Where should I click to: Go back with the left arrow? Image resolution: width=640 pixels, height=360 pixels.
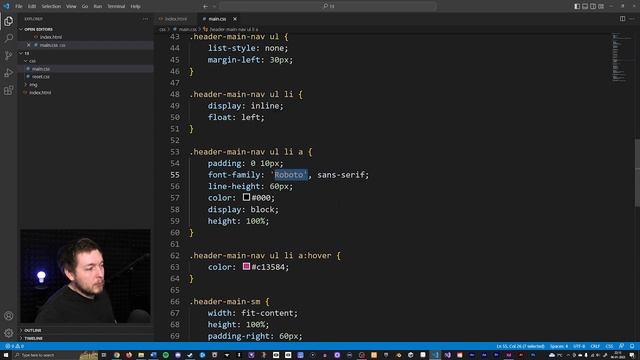205,6
